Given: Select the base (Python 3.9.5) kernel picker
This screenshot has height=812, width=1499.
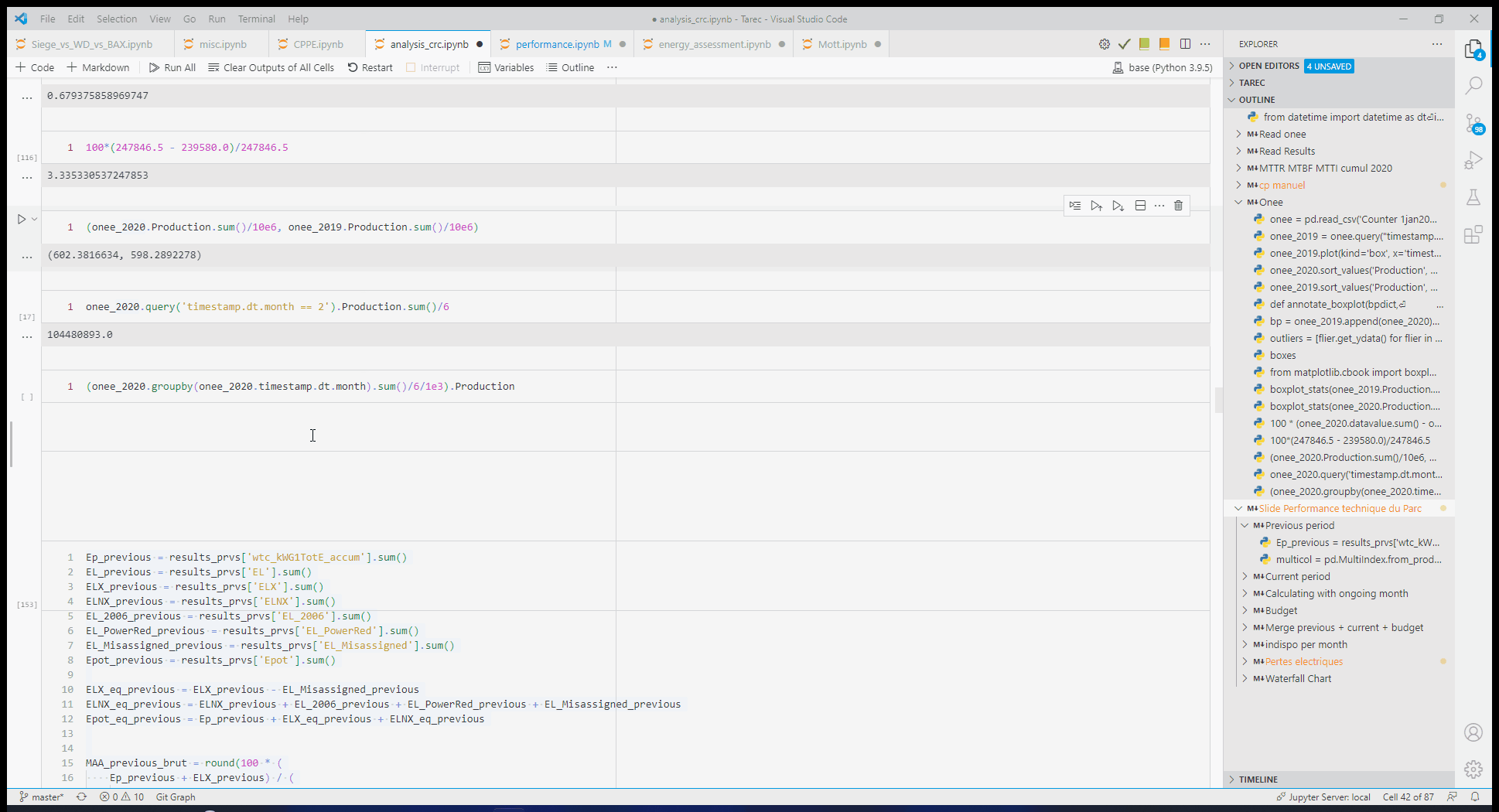Looking at the screenshot, I should (1163, 68).
